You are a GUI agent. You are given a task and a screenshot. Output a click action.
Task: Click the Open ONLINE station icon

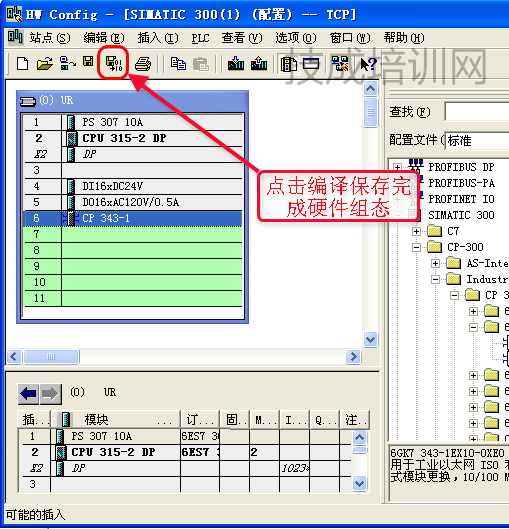pyautogui.click(x=67, y=63)
